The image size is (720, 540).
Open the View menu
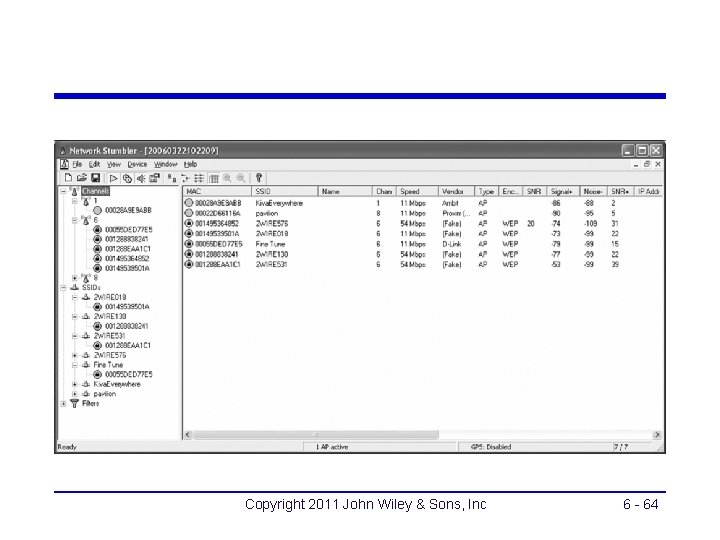point(114,164)
